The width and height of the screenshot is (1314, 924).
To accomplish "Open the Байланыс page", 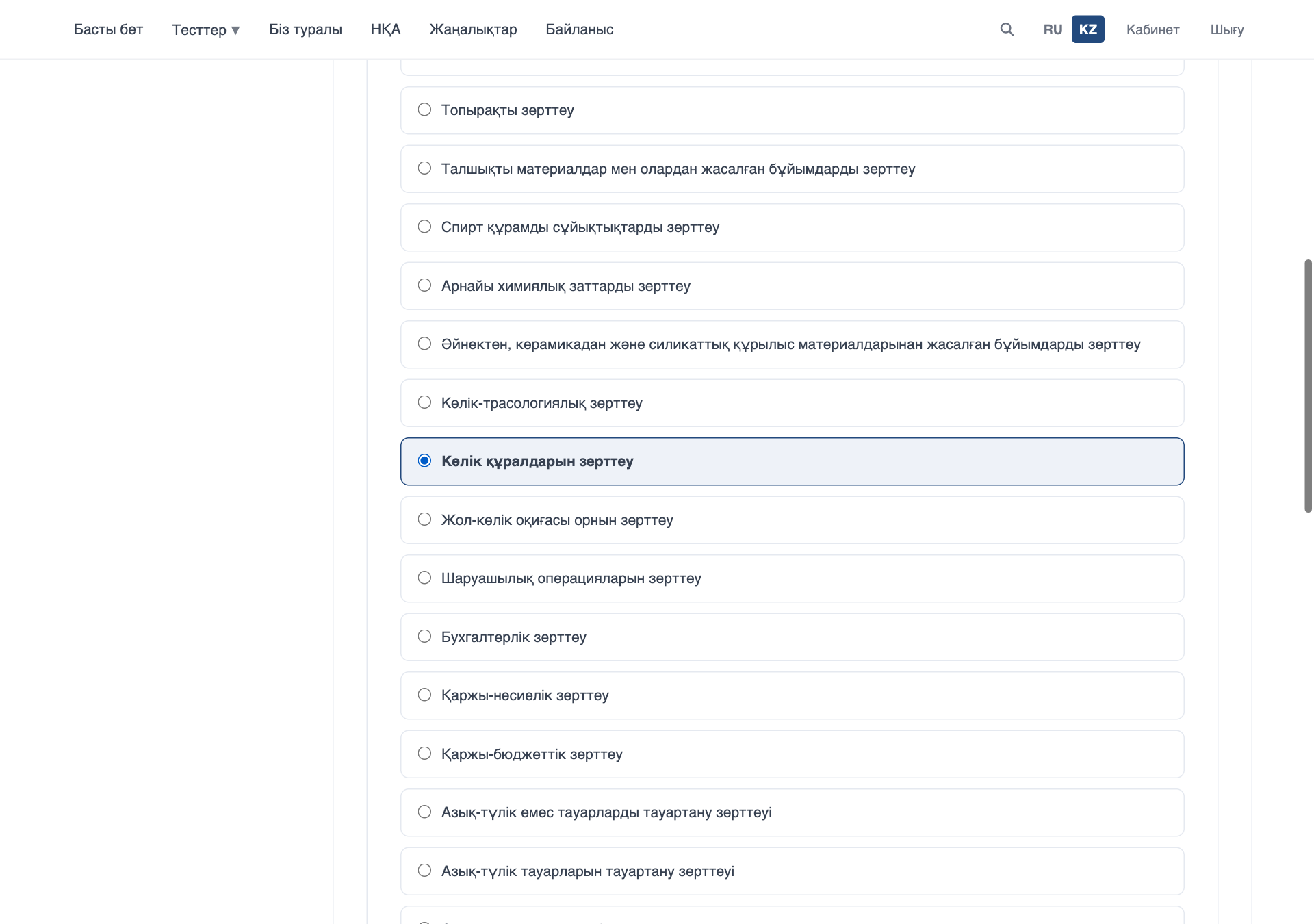I will (x=579, y=29).
